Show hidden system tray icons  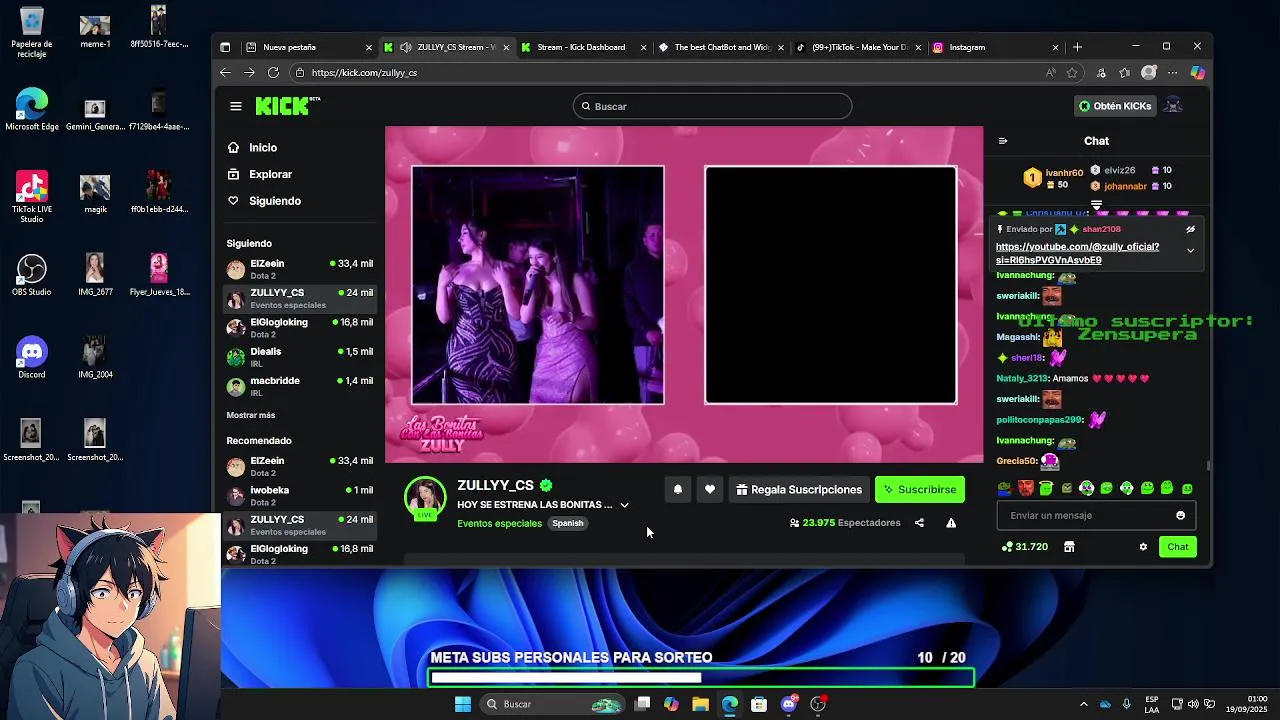1083,704
